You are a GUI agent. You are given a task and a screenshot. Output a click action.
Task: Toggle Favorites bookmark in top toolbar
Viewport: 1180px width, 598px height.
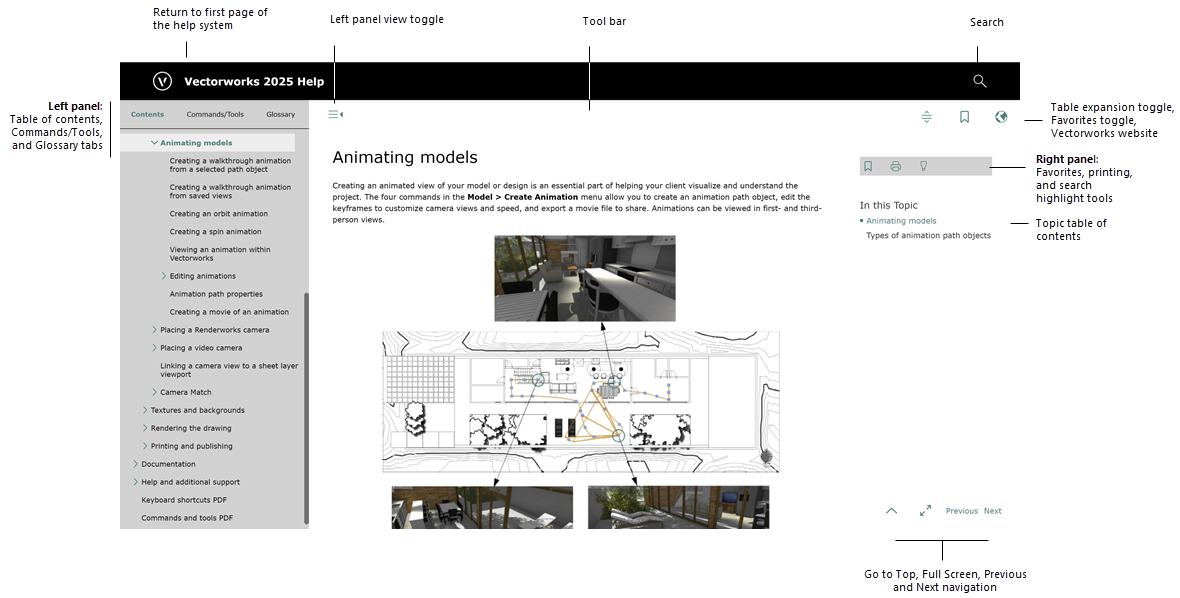(x=964, y=117)
